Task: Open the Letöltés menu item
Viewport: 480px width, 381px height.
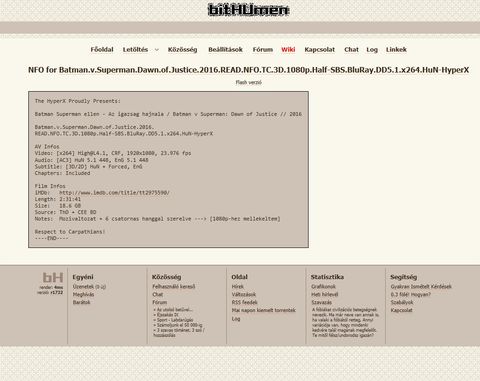Action: tap(135, 49)
